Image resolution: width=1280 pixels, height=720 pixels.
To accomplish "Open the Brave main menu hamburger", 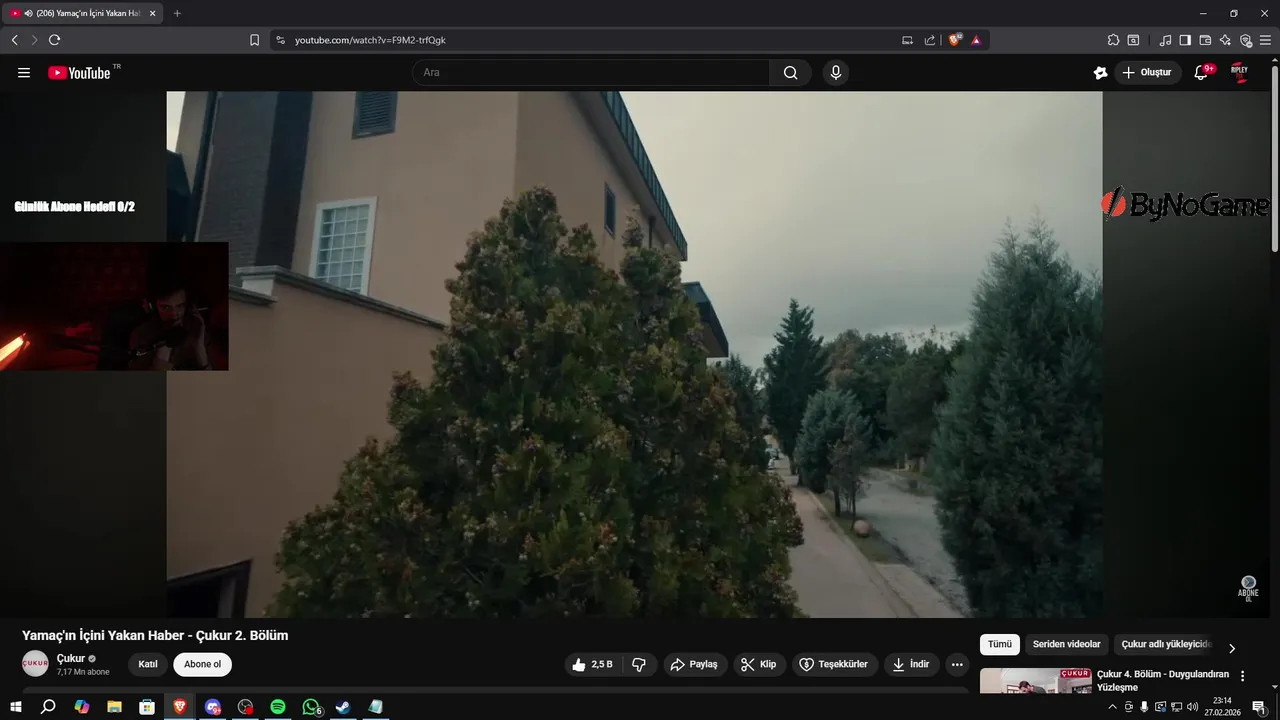I will (1265, 40).
